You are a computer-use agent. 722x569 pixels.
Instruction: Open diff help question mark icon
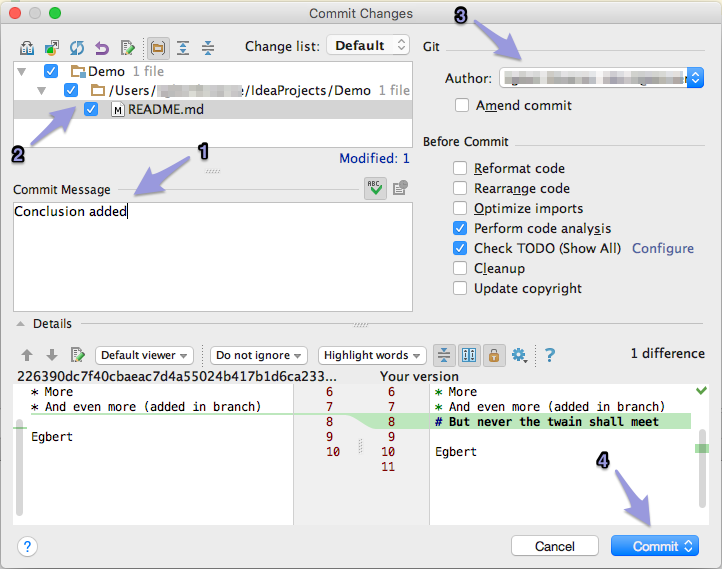(x=549, y=355)
